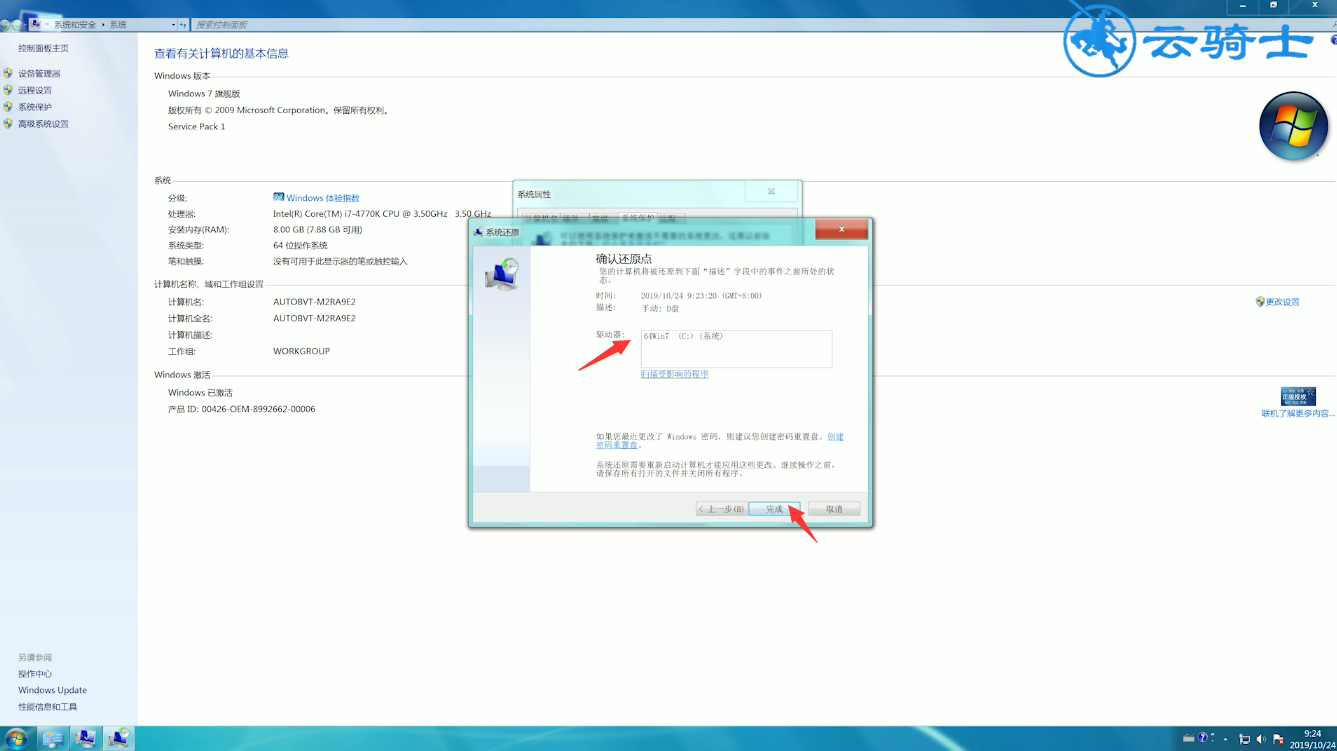Click heading 查看有关计算机的基本信息

point(221,54)
